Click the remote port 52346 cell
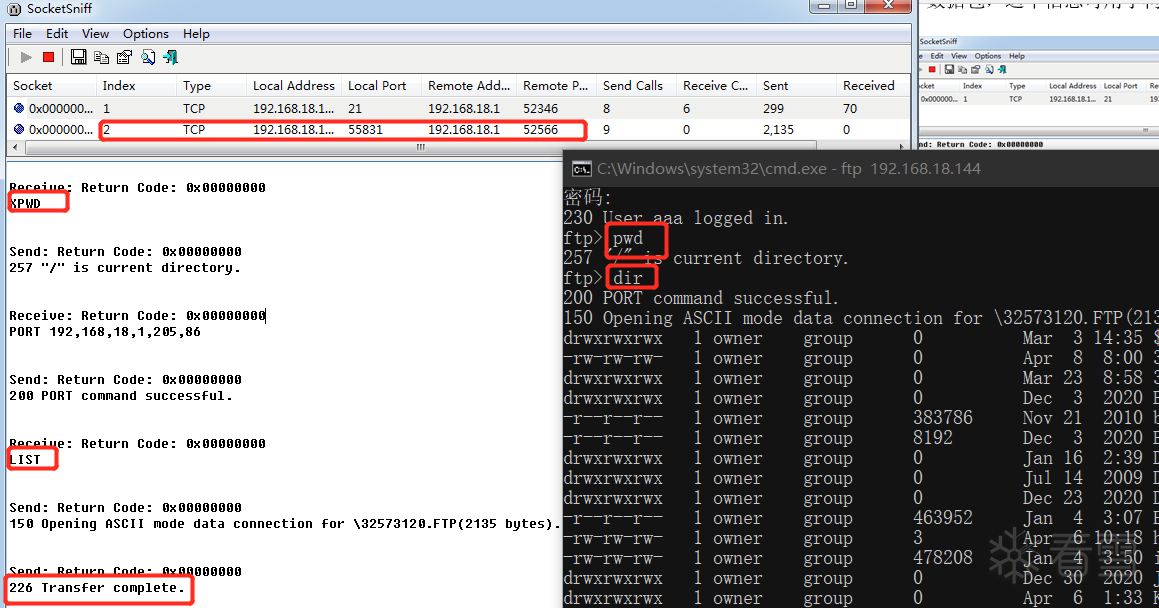This screenshot has height=608, width=1159. [540, 109]
